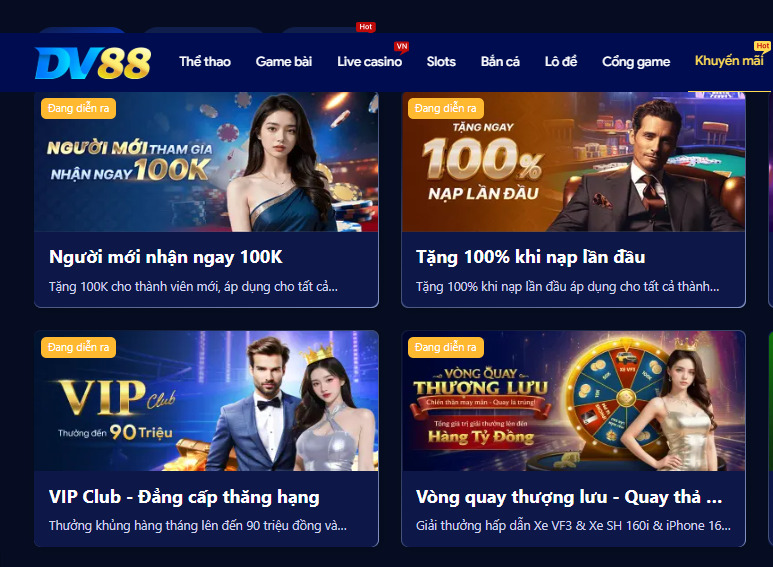Open the Game bài menu
Screen dimensions: 773x567
(283, 62)
